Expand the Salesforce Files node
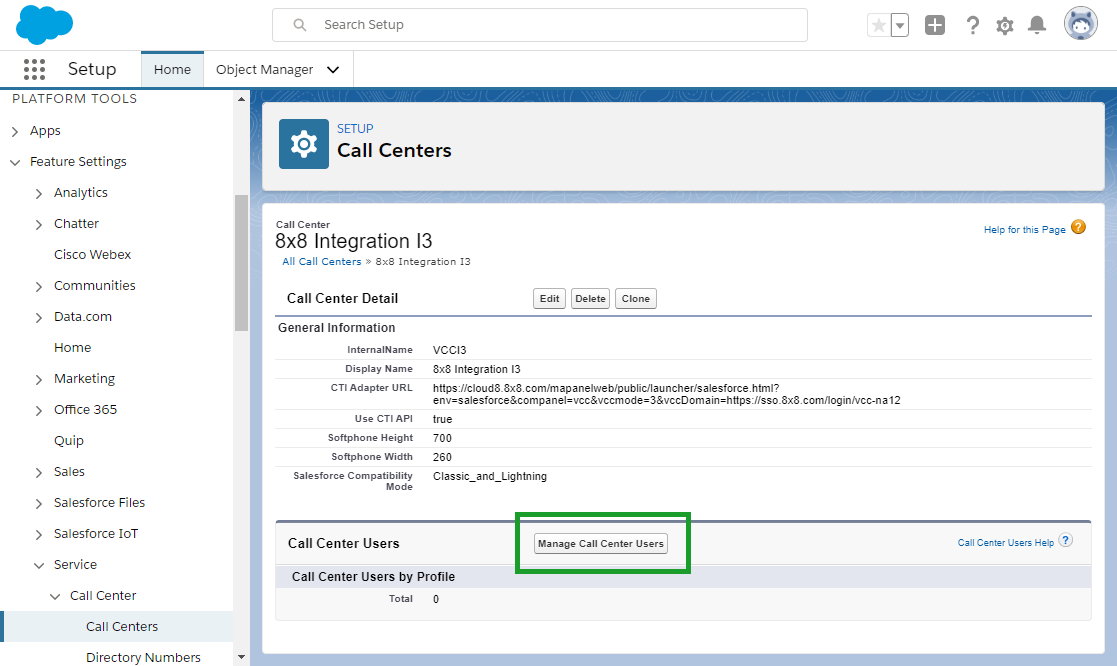This screenshot has height=666, width=1117. 38,504
